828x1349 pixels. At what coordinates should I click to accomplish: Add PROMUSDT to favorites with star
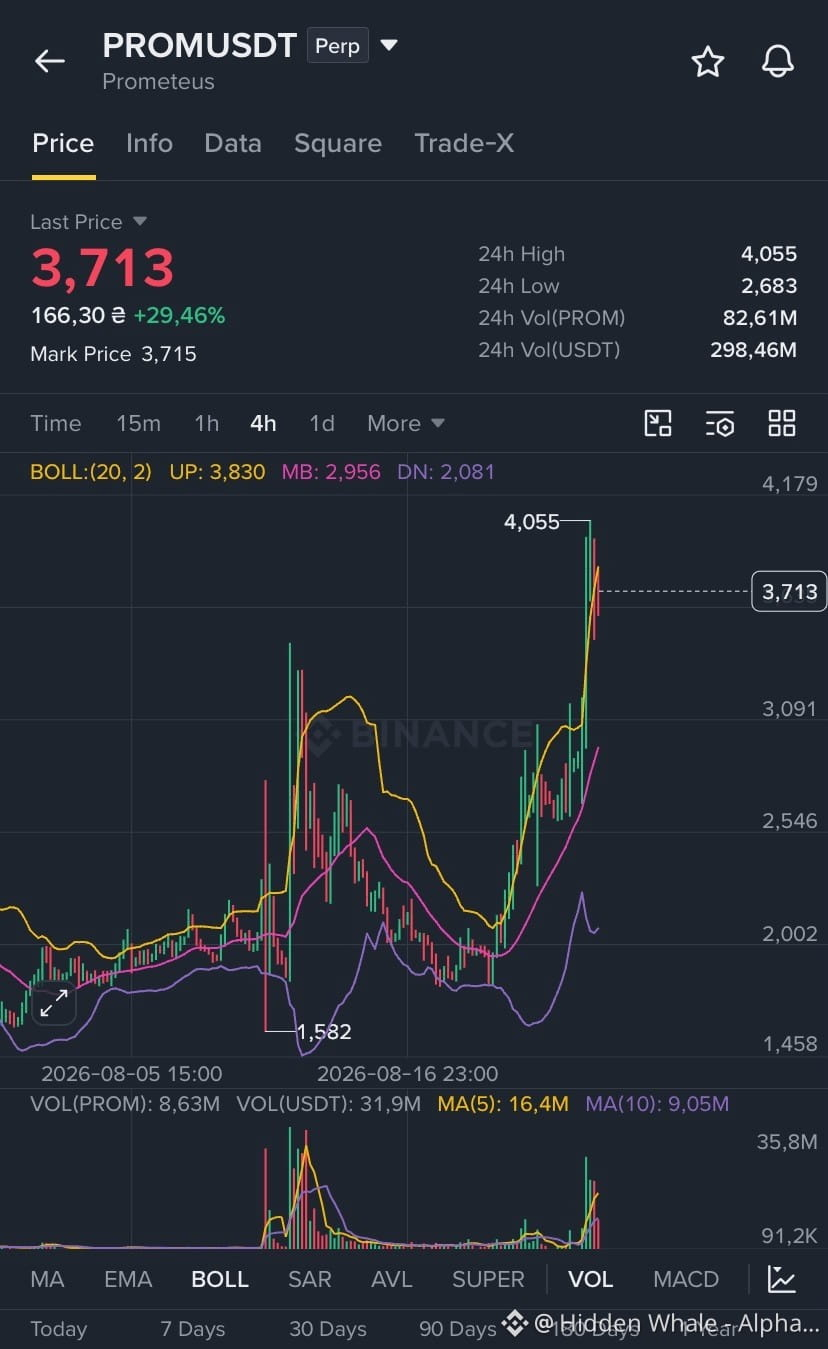(708, 62)
